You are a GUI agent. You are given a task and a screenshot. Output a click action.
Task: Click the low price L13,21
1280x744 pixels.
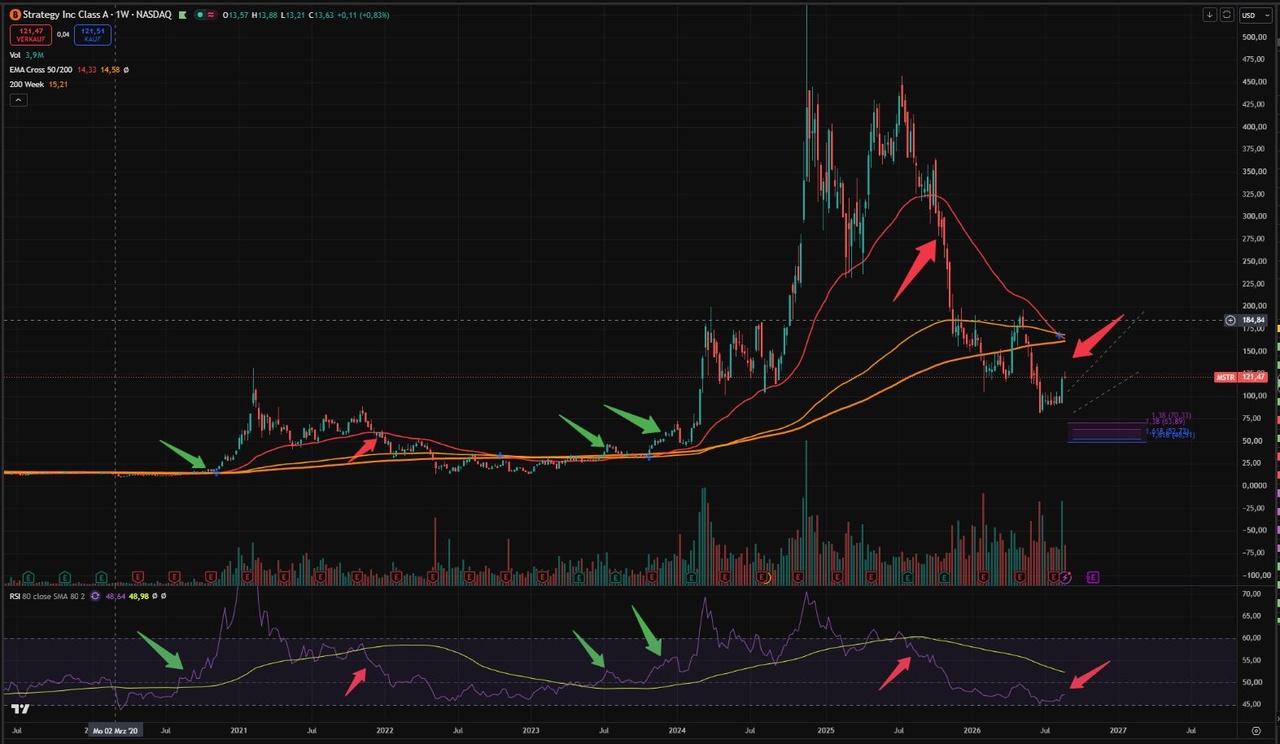294,15
